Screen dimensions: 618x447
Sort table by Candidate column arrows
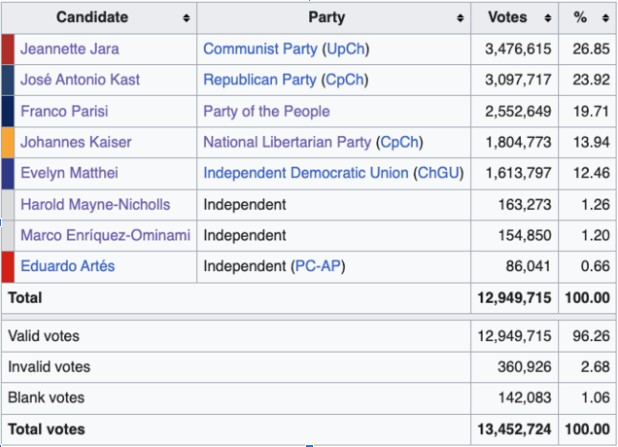[x=186, y=18]
